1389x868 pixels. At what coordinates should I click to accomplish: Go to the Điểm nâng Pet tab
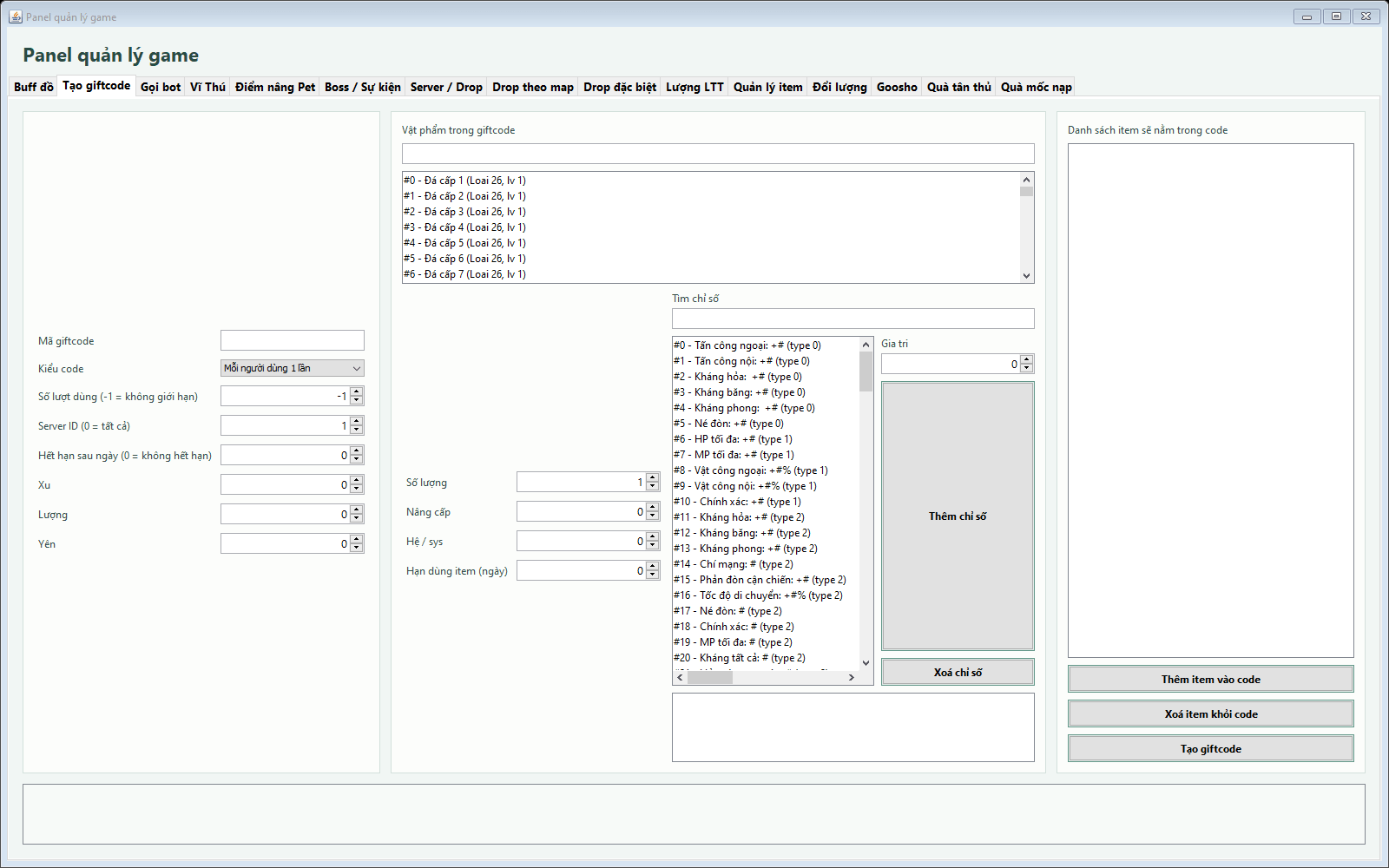pyautogui.click(x=275, y=87)
